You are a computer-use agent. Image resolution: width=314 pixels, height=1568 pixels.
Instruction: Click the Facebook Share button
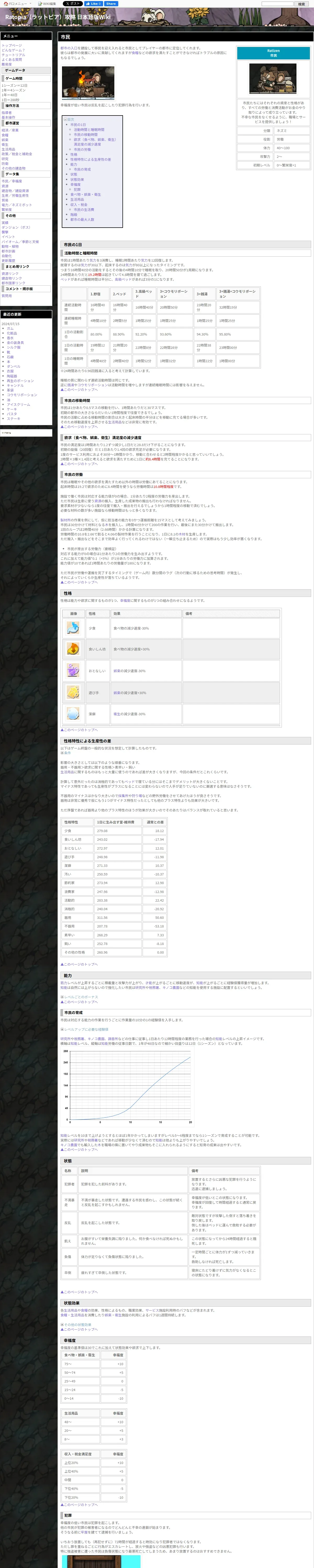click(110, 4)
